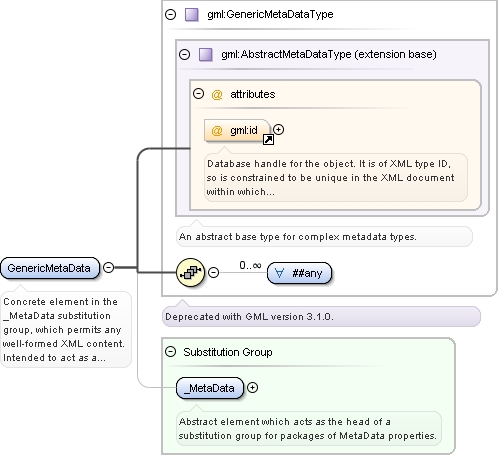Collapse the gml:GenericMetaDataType box
The image size is (499, 456).
(x=171, y=14)
